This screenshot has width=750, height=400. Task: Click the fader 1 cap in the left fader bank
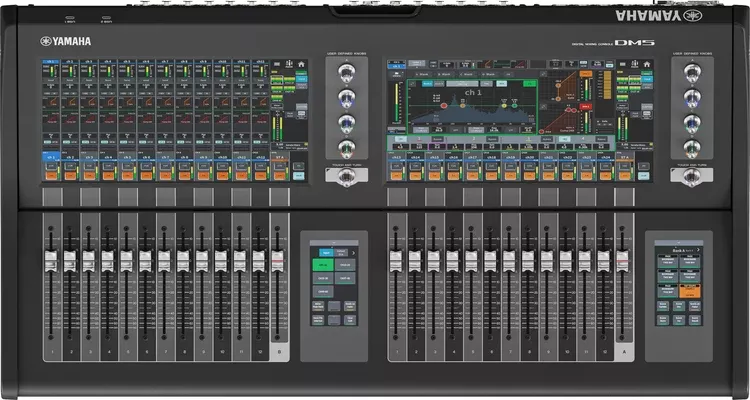pos(51,261)
